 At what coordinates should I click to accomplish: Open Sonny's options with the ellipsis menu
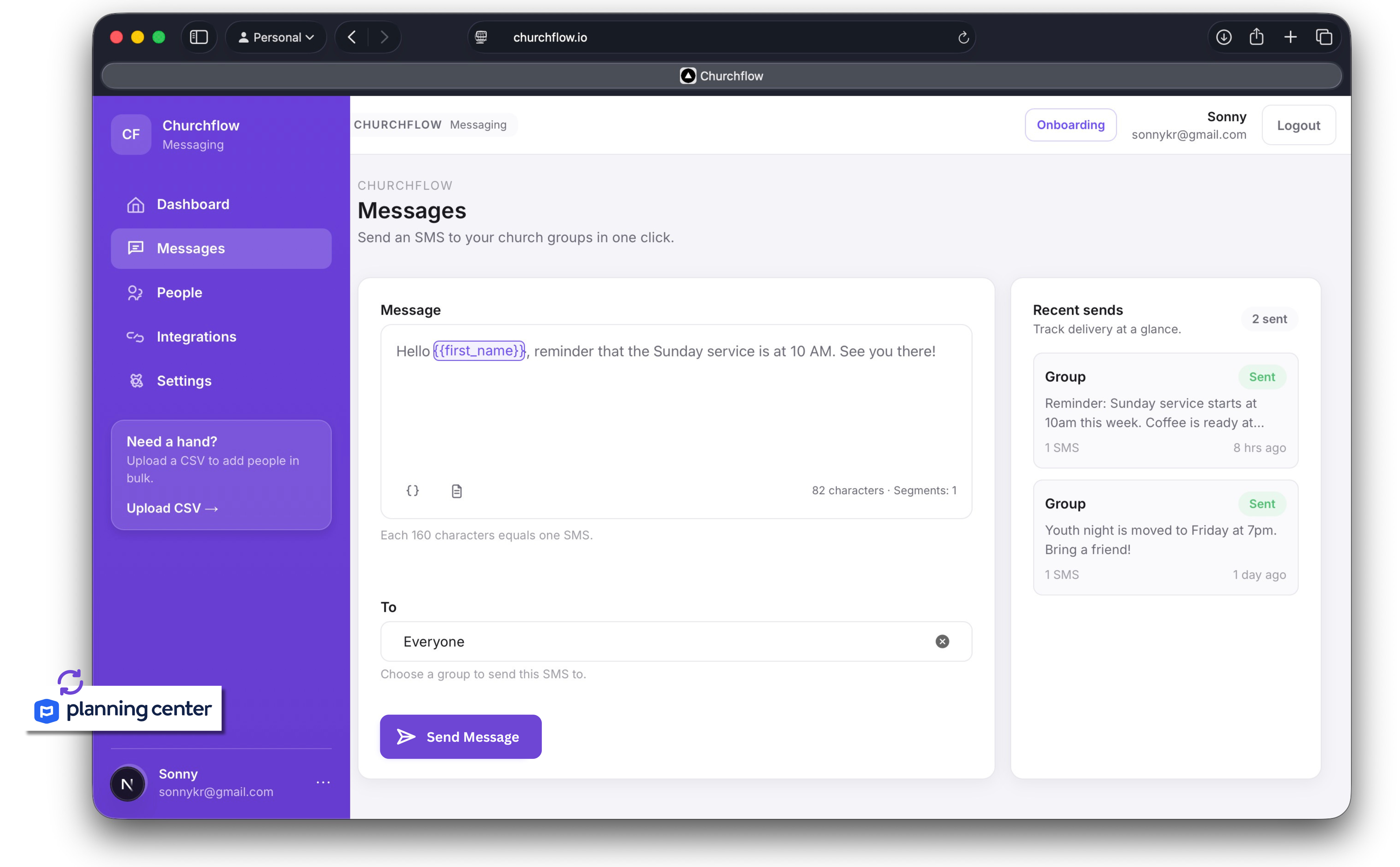323,783
